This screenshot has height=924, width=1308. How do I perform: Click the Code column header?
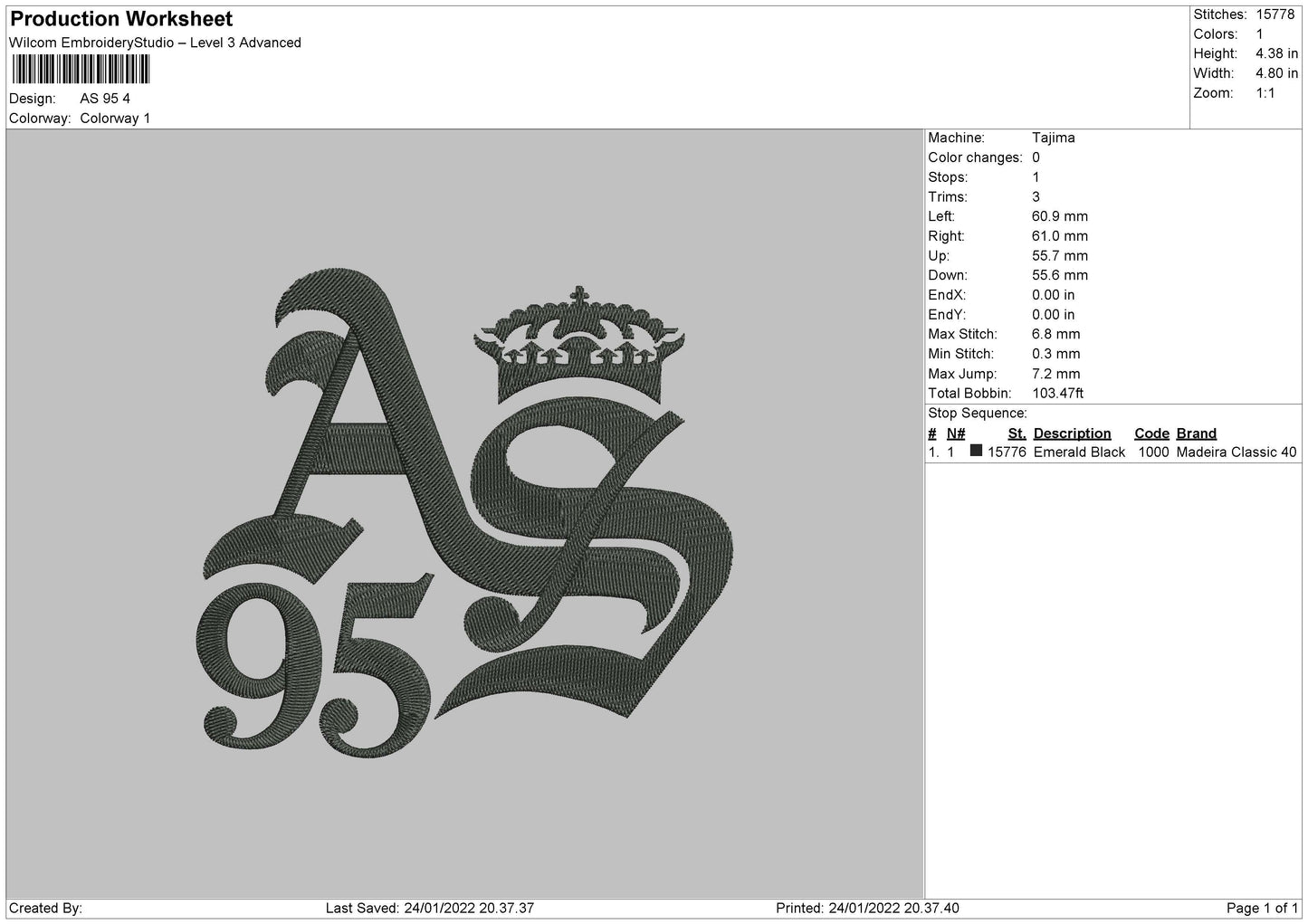[x=1151, y=433]
